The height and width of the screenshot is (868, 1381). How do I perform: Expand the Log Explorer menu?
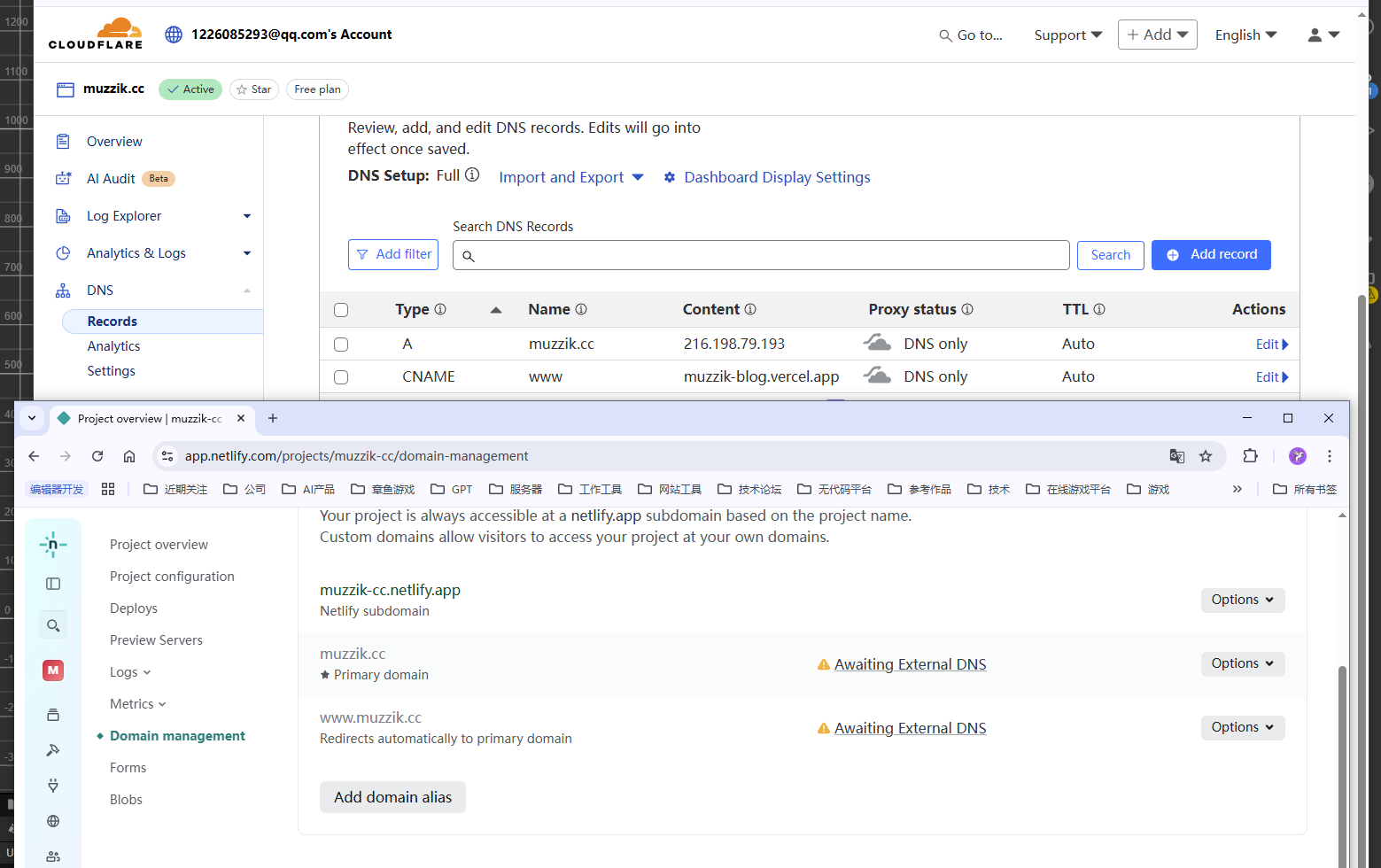coord(247,216)
